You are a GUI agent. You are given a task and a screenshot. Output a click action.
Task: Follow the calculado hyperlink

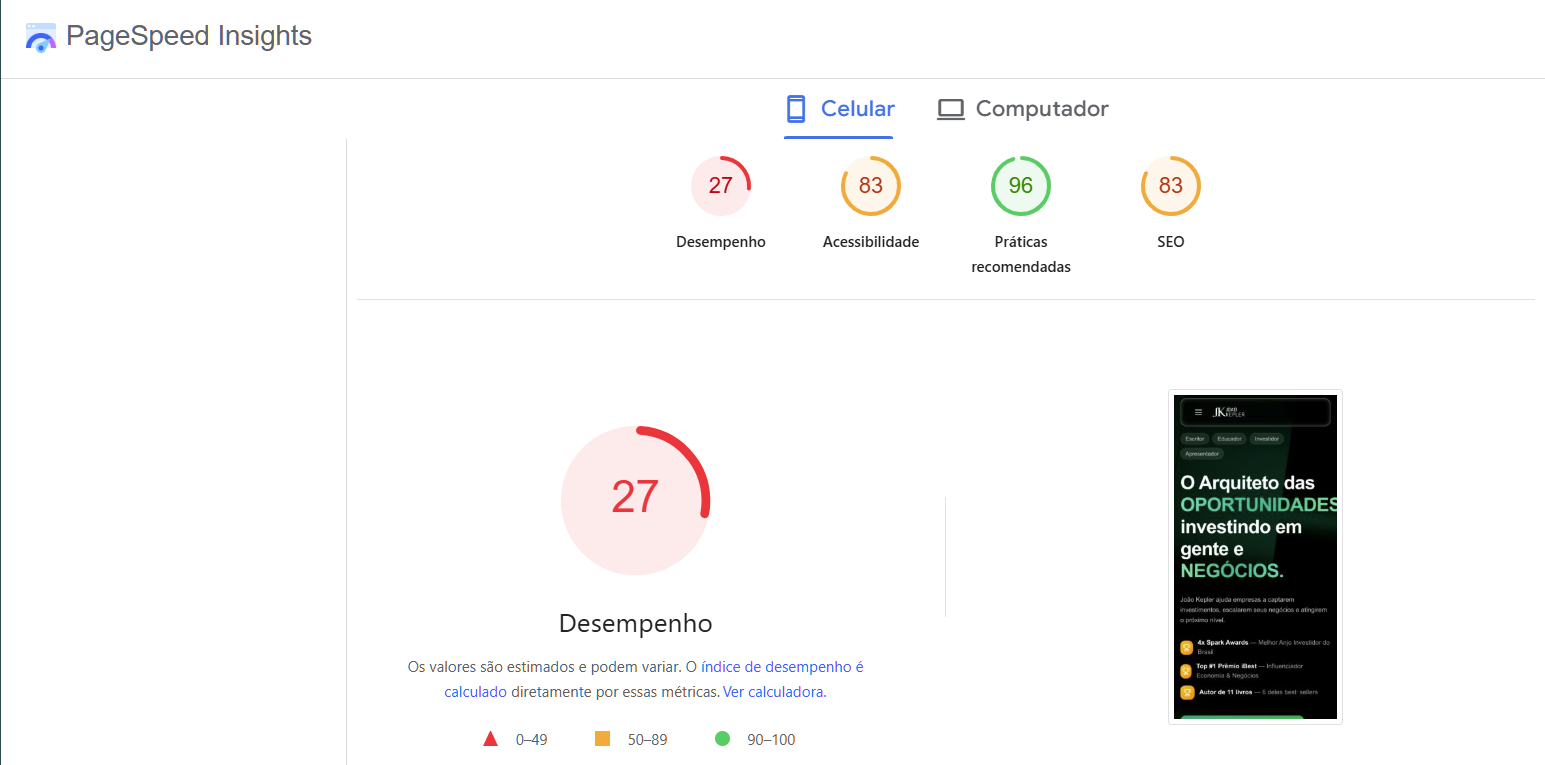(475, 691)
